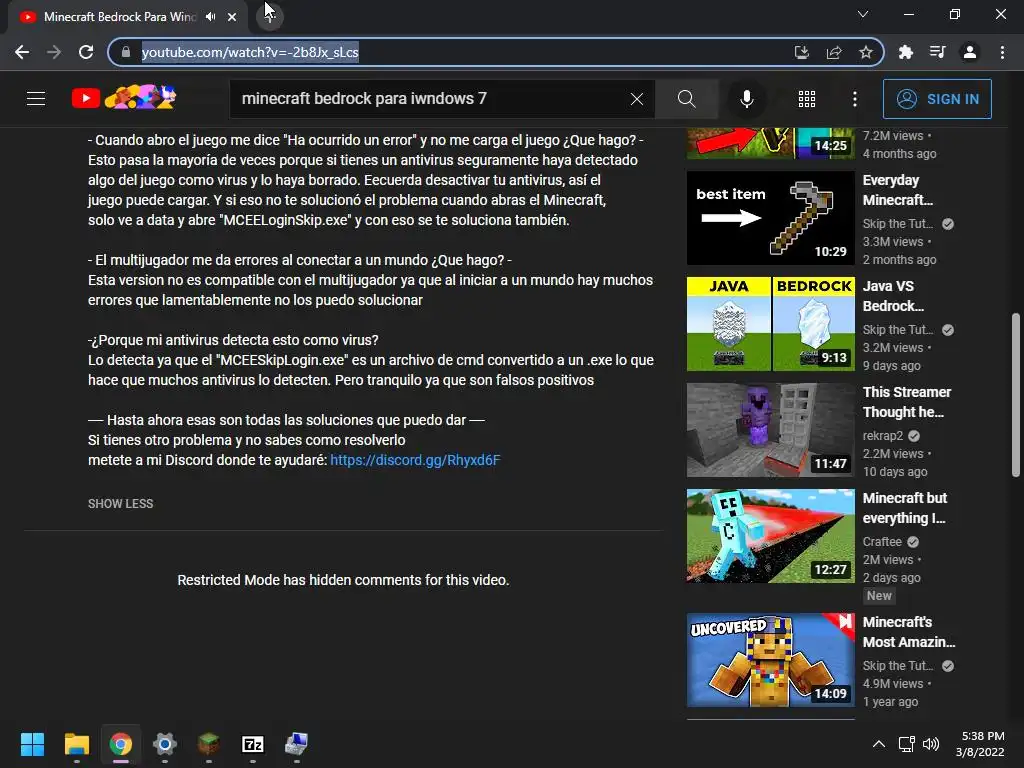Submit search with magnifier button

(686, 99)
